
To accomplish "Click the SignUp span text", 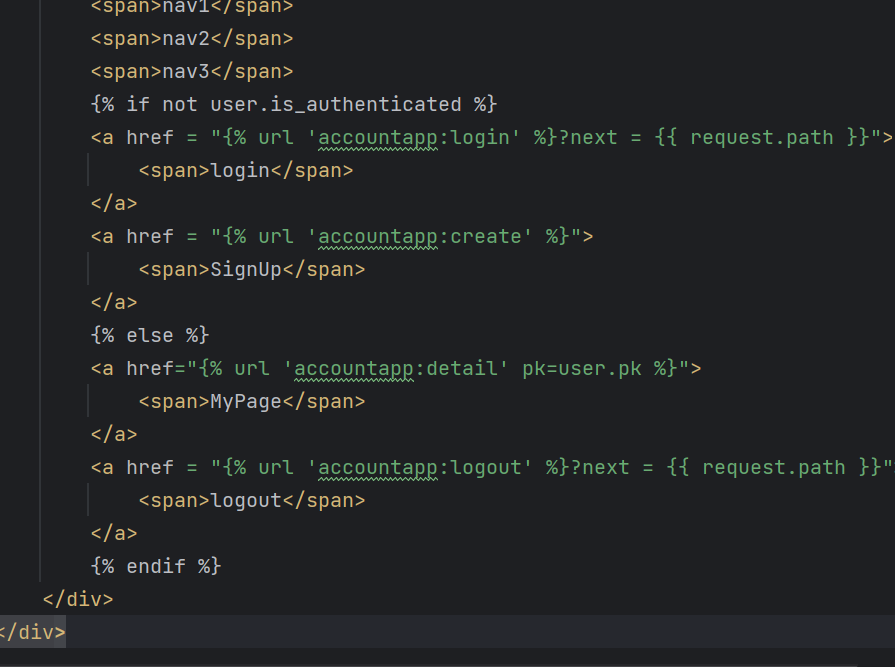I will [246, 270].
